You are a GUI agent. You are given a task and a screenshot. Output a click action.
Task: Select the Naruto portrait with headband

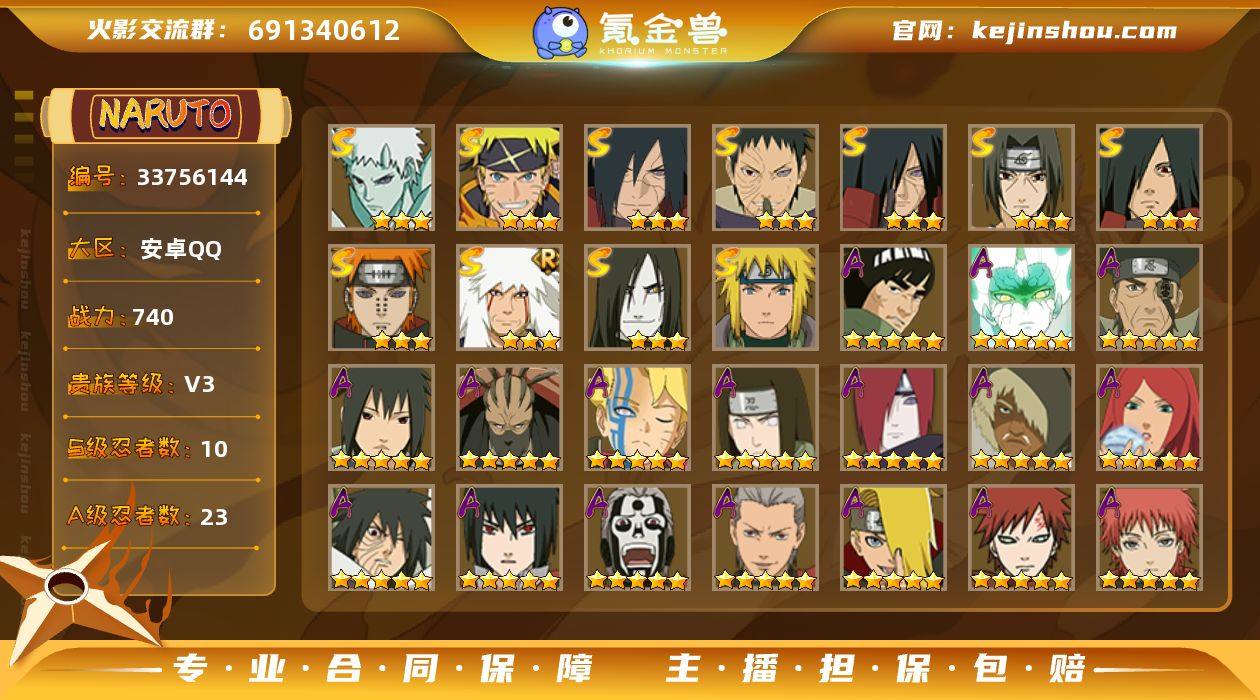pyautogui.click(x=509, y=178)
